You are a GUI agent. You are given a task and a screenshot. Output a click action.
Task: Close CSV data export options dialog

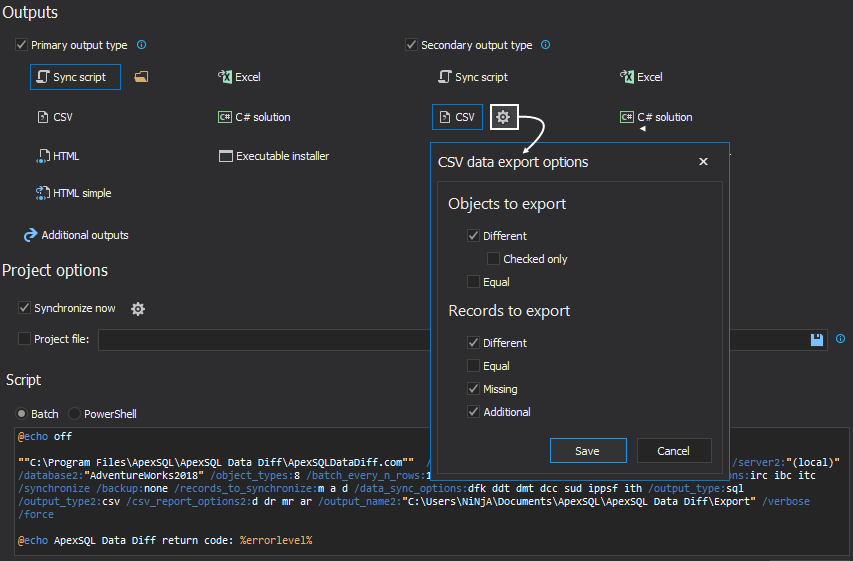[x=703, y=162]
